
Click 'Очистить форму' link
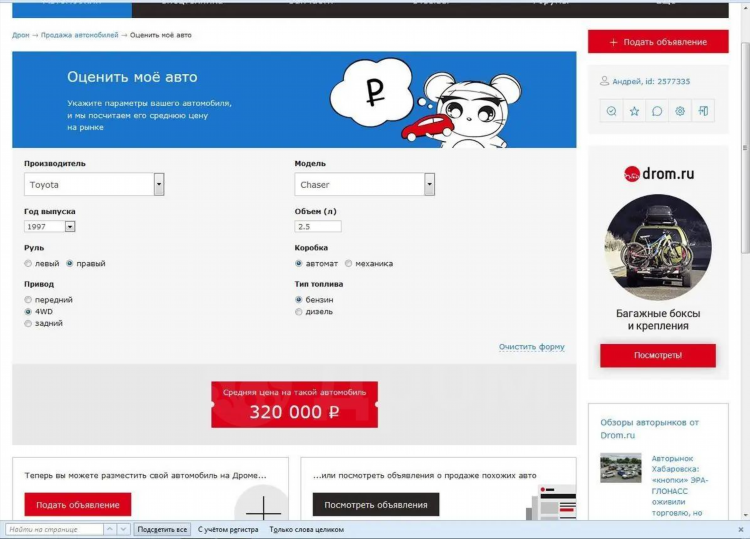532,347
